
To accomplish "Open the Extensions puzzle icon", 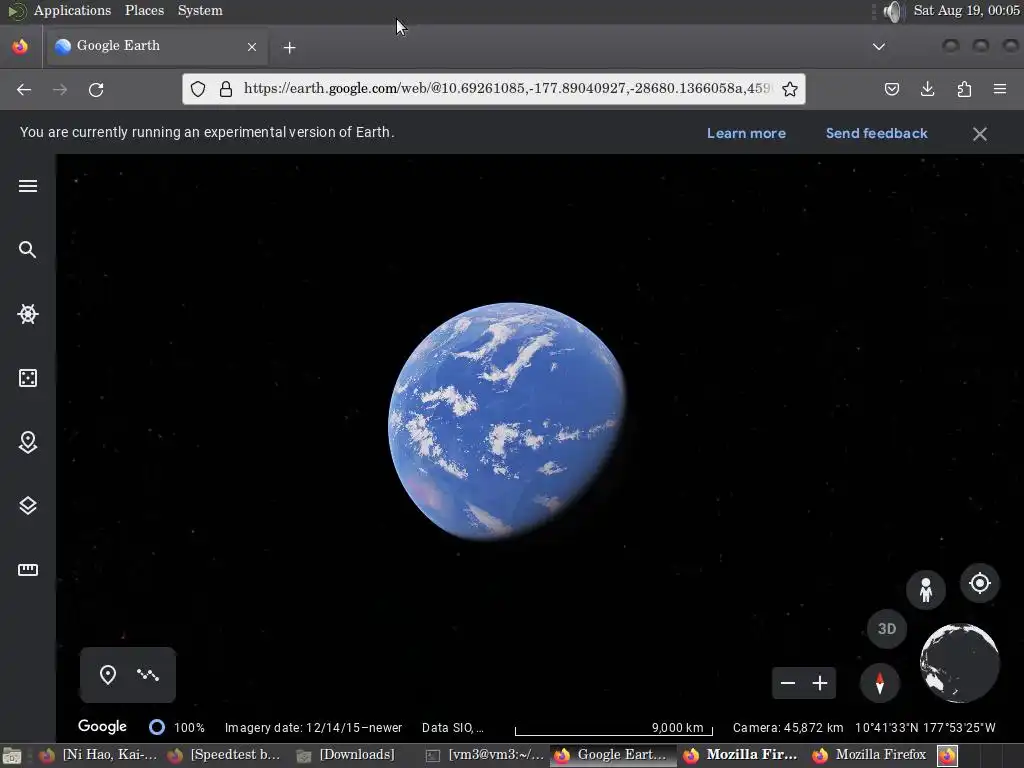I will (964, 89).
